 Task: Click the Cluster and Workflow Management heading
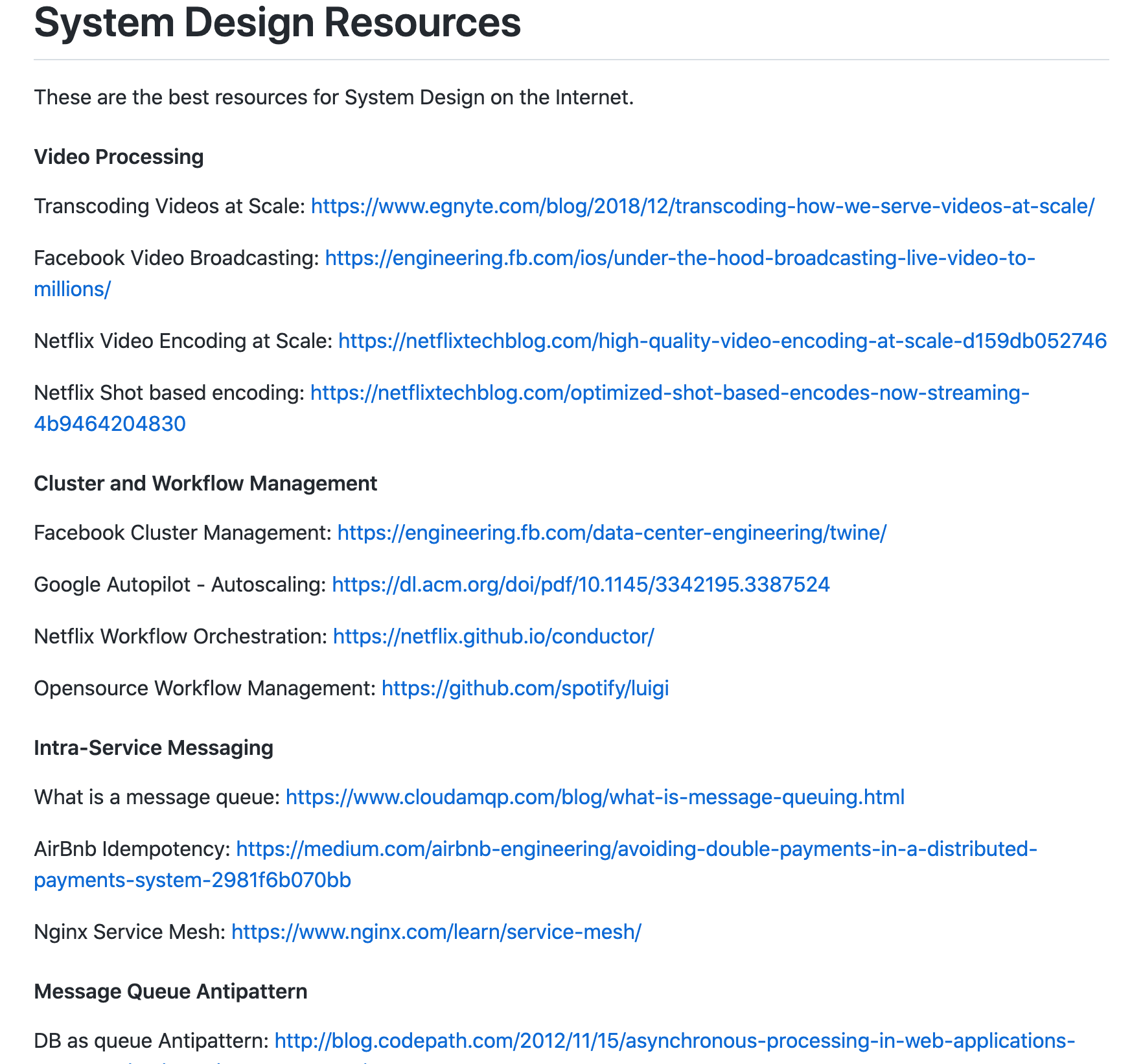(205, 483)
